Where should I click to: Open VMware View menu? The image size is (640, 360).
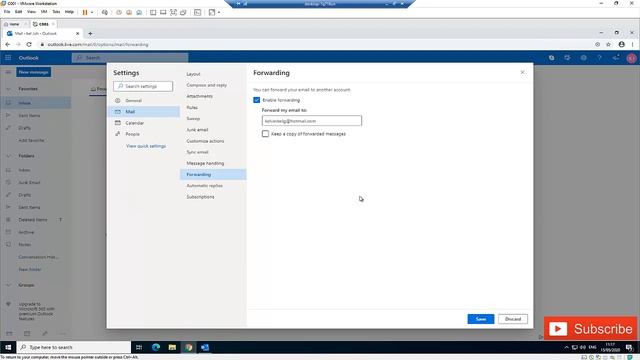[31, 12]
